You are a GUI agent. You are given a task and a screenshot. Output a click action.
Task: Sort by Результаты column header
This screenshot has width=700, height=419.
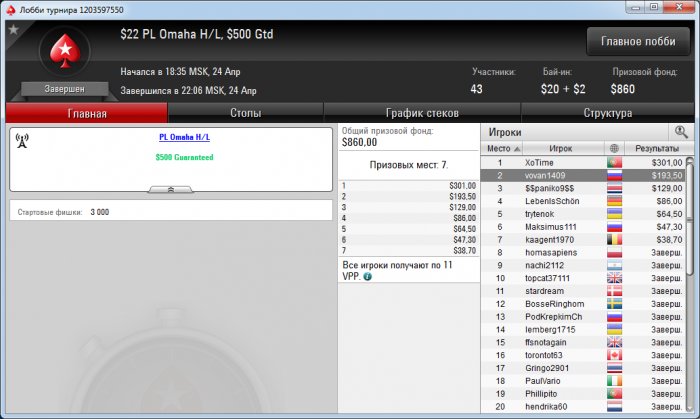[658, 148]
